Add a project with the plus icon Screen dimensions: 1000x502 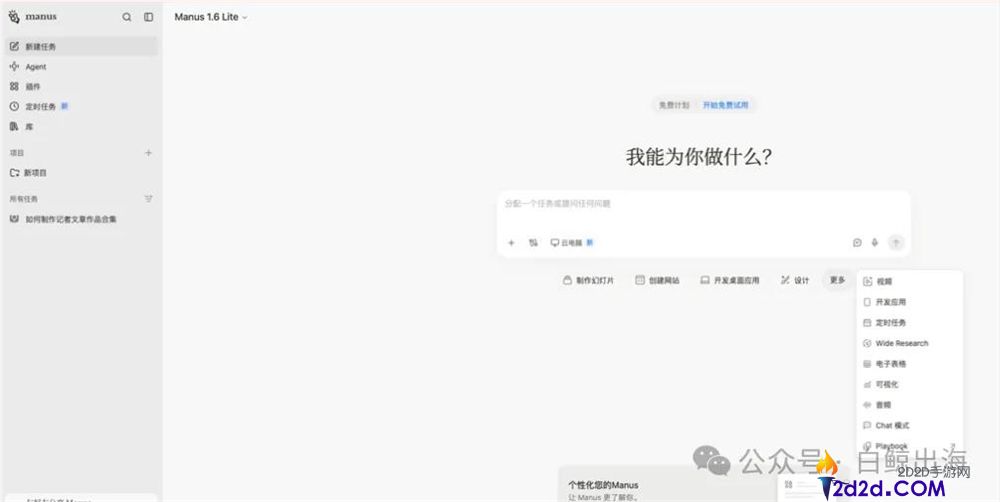pos(149,153)
